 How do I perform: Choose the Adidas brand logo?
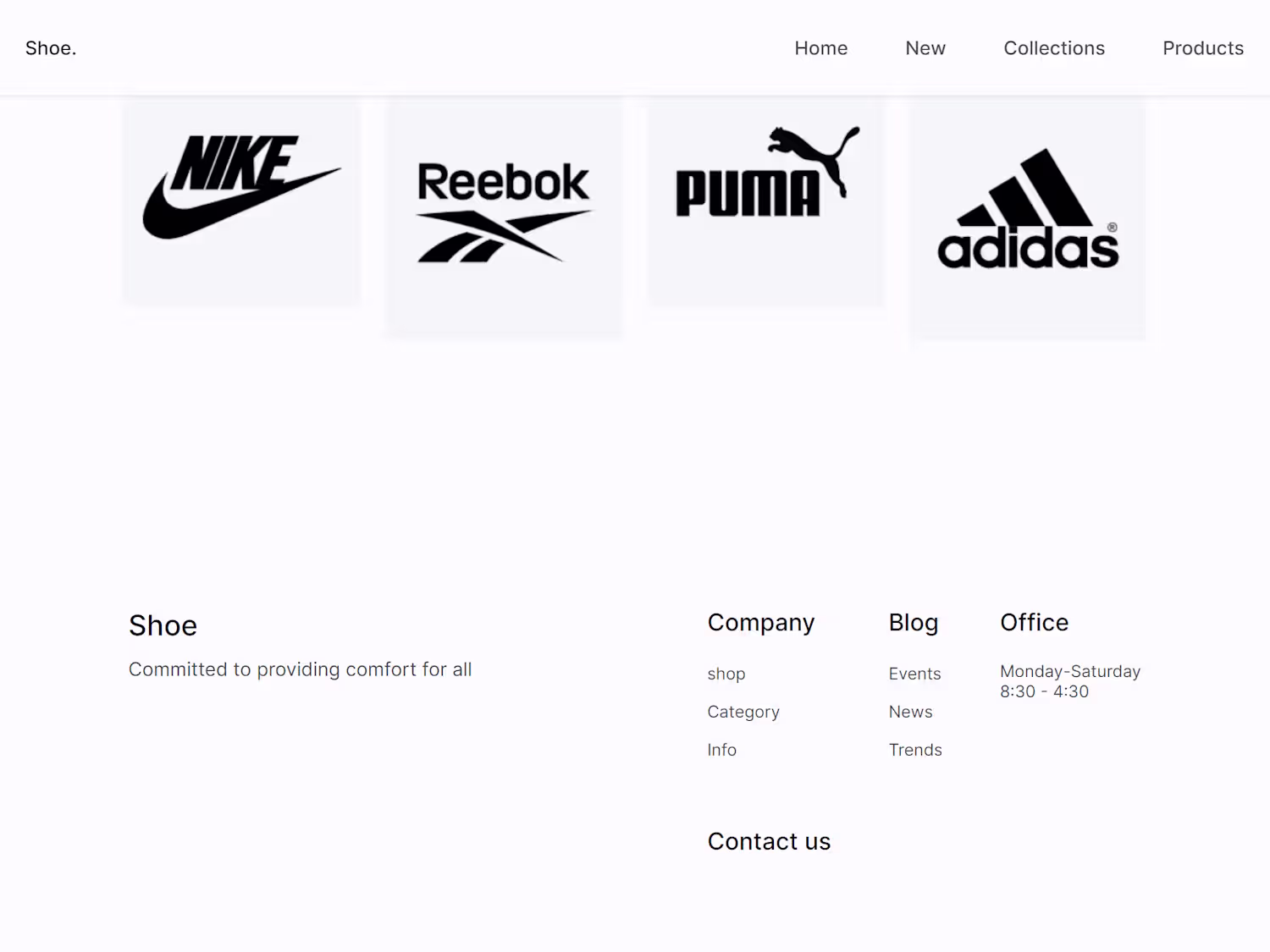coord(1028,209)
